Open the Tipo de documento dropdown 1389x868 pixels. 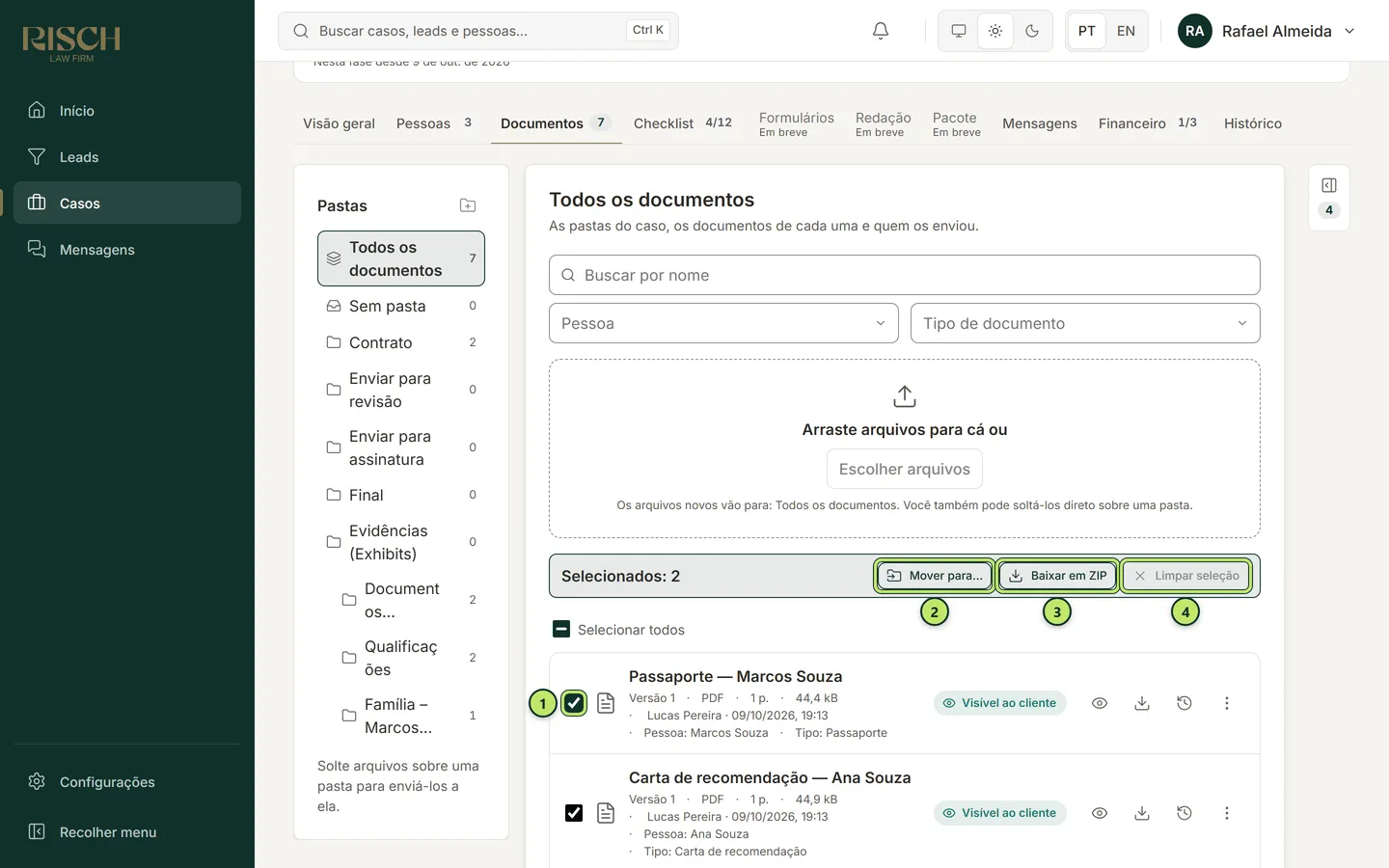[x=1085, y=323]
